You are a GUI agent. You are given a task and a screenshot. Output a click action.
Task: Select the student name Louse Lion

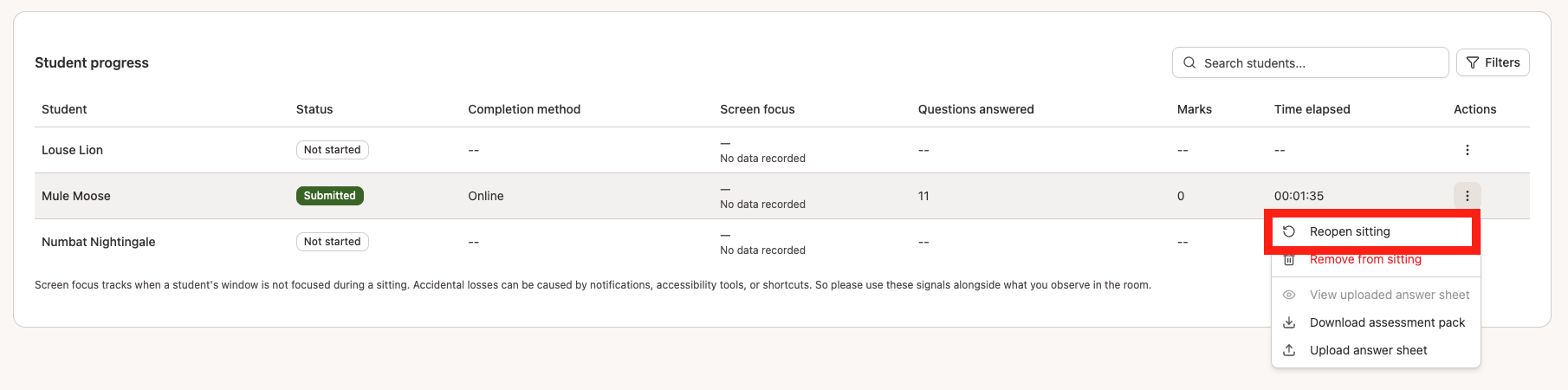pos(72,150)
